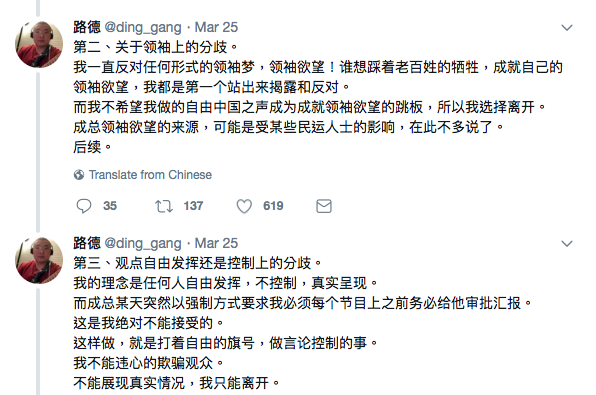Click @ding_gang handle on second tweet
This screenshot has height=395, width=596.
(x=143, y=244)
